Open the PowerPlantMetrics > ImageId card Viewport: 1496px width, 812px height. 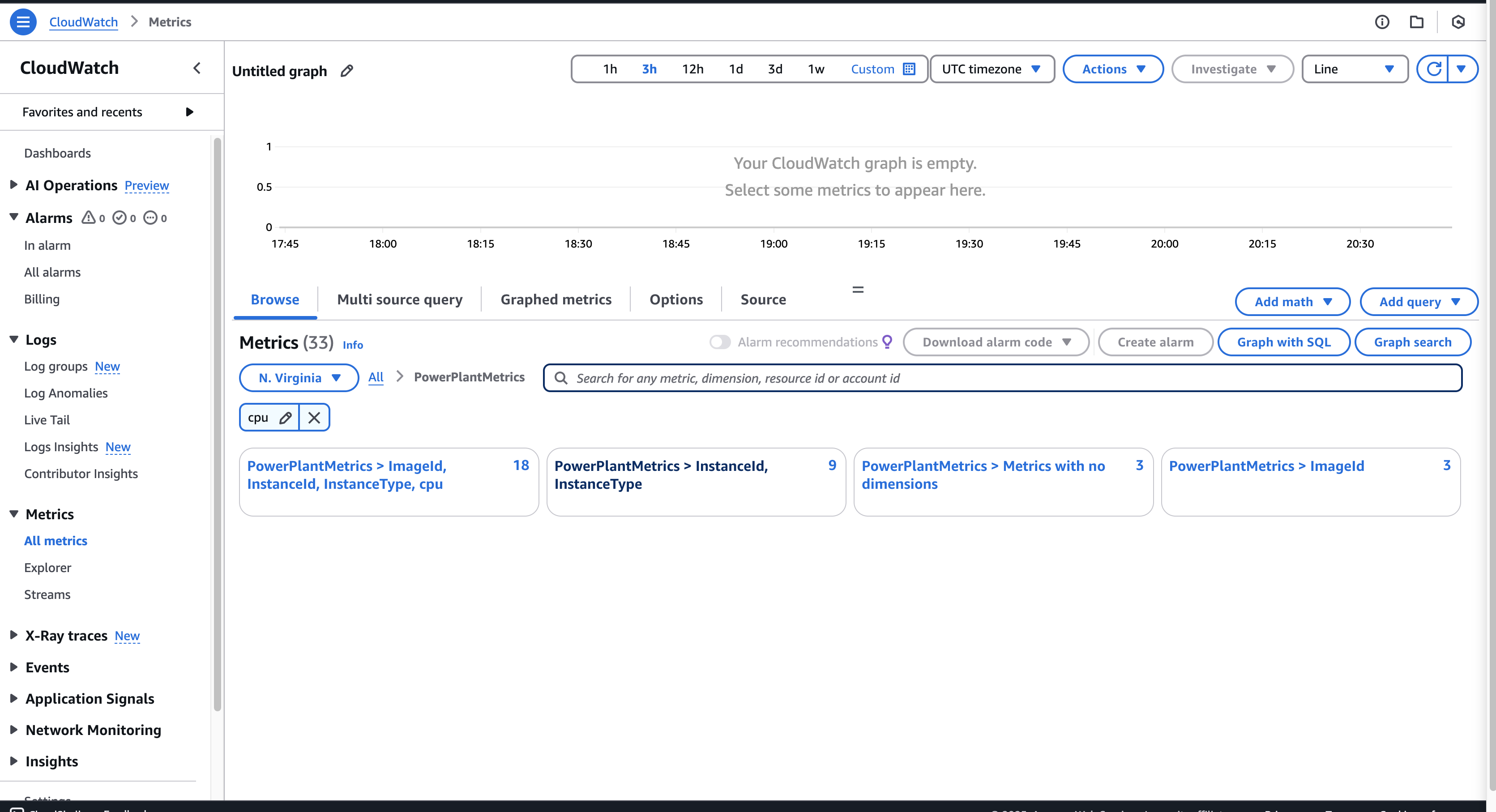pyautogui.click(x=1310, y=482)
